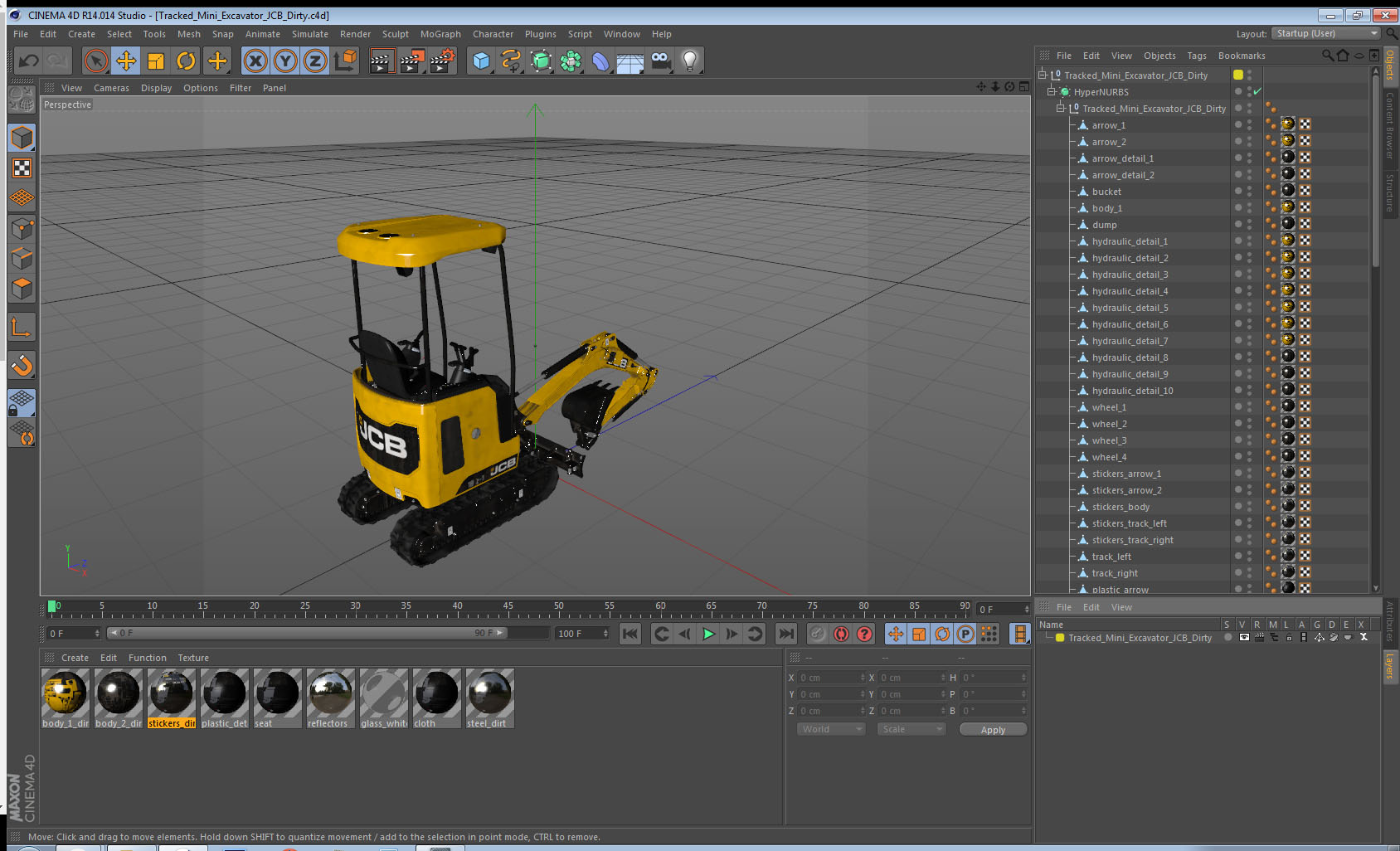The width and height of the screenshot is (1400, 851).
Task: Render the active view
Action: pos(382,61)
